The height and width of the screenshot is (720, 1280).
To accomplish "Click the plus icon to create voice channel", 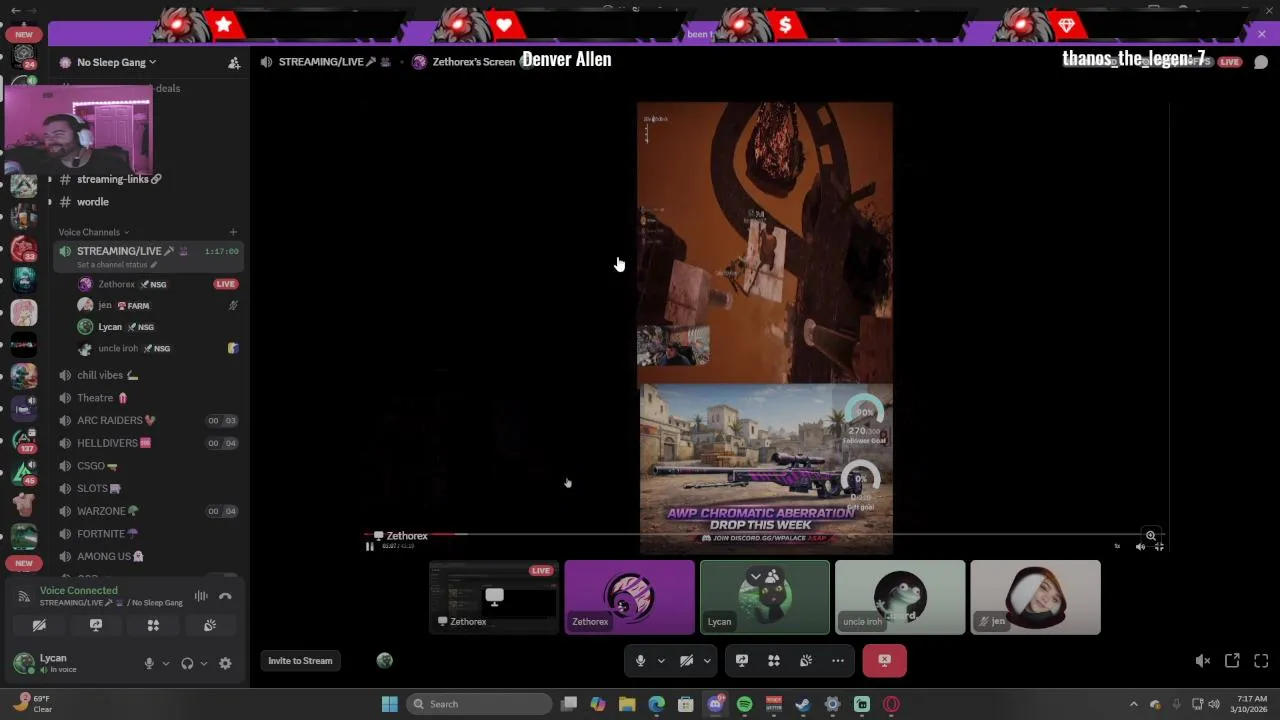I will click(x=233, y=232).
